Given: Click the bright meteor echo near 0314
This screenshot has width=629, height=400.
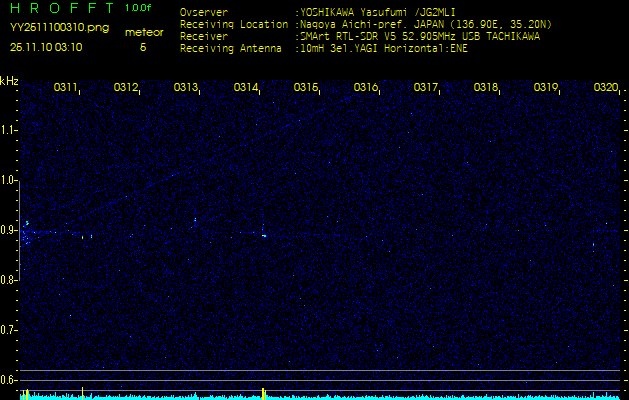Looking at the screenshot, I should pyautogui.click(x=263, y=235).
